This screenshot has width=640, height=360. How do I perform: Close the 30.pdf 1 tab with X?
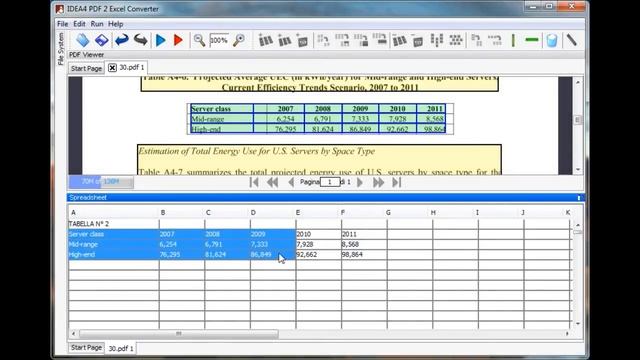[112, 68]
